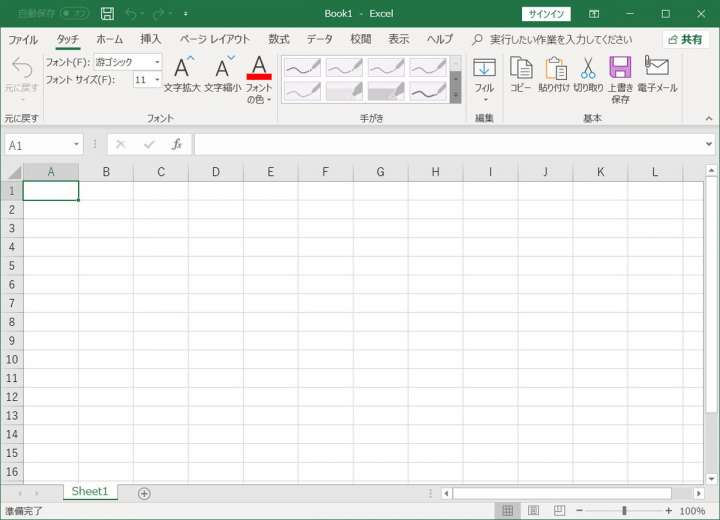720x520 pixels.
Task: Click the fx insert function icon
Action: pyautogui.click(x=177, y=145)
